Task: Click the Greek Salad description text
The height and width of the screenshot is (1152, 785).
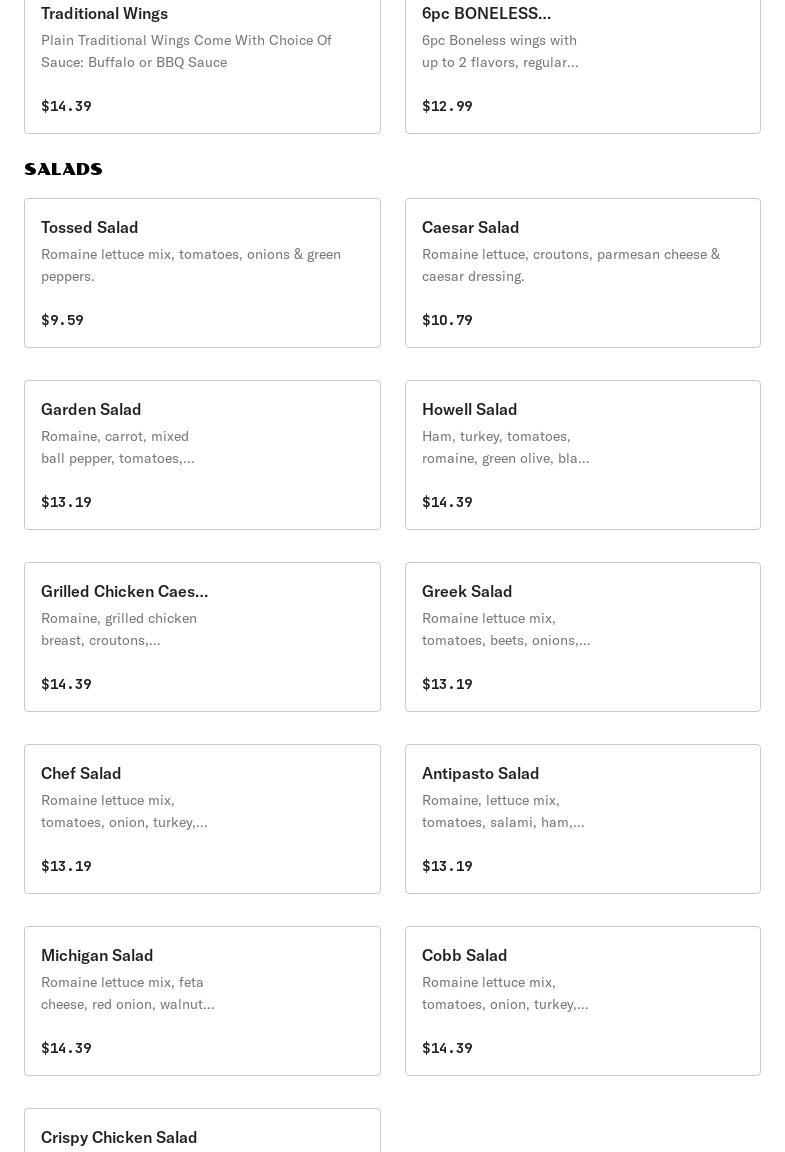Action: pos(506,629)
